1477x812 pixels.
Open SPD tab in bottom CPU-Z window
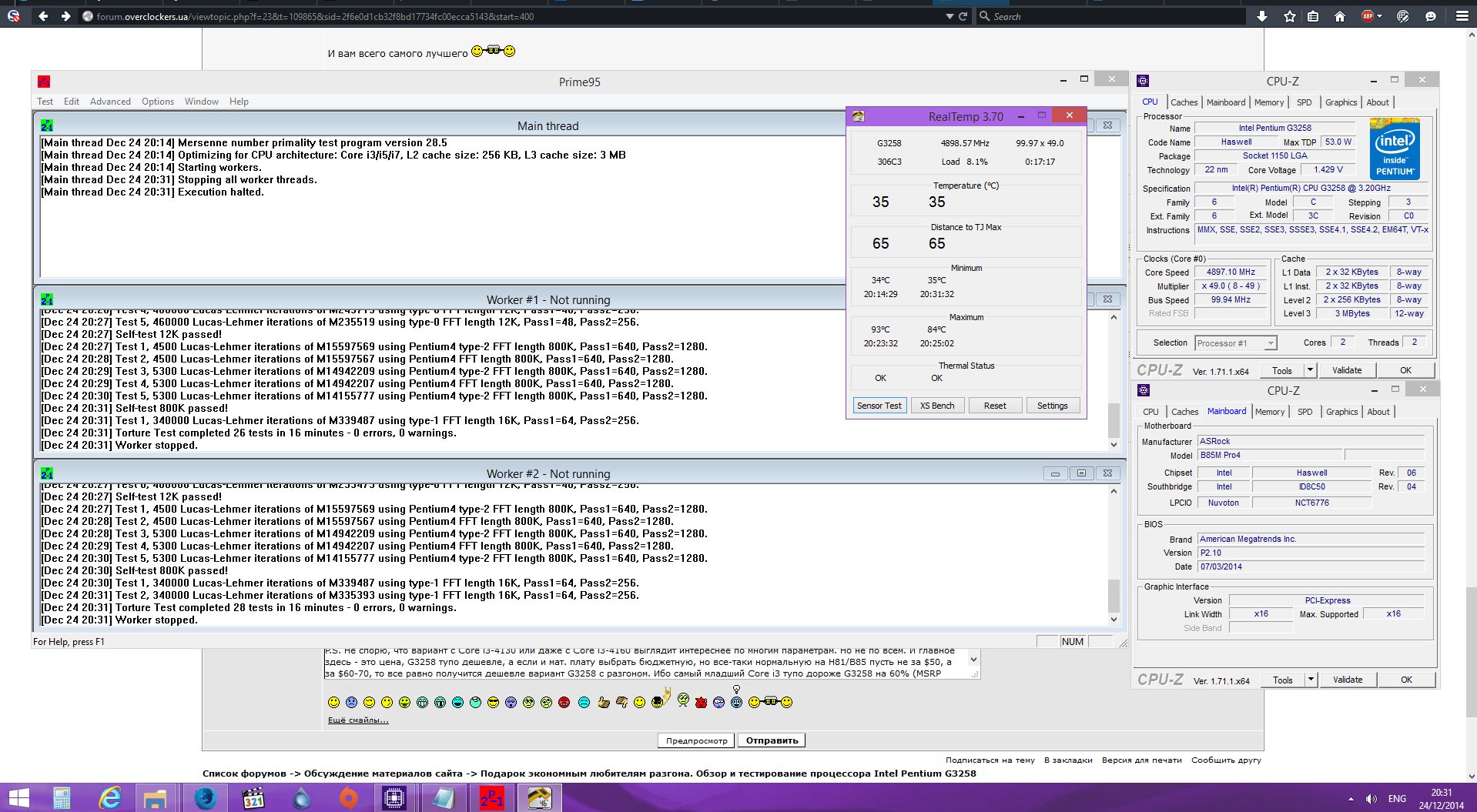[x=1305, y=412]
